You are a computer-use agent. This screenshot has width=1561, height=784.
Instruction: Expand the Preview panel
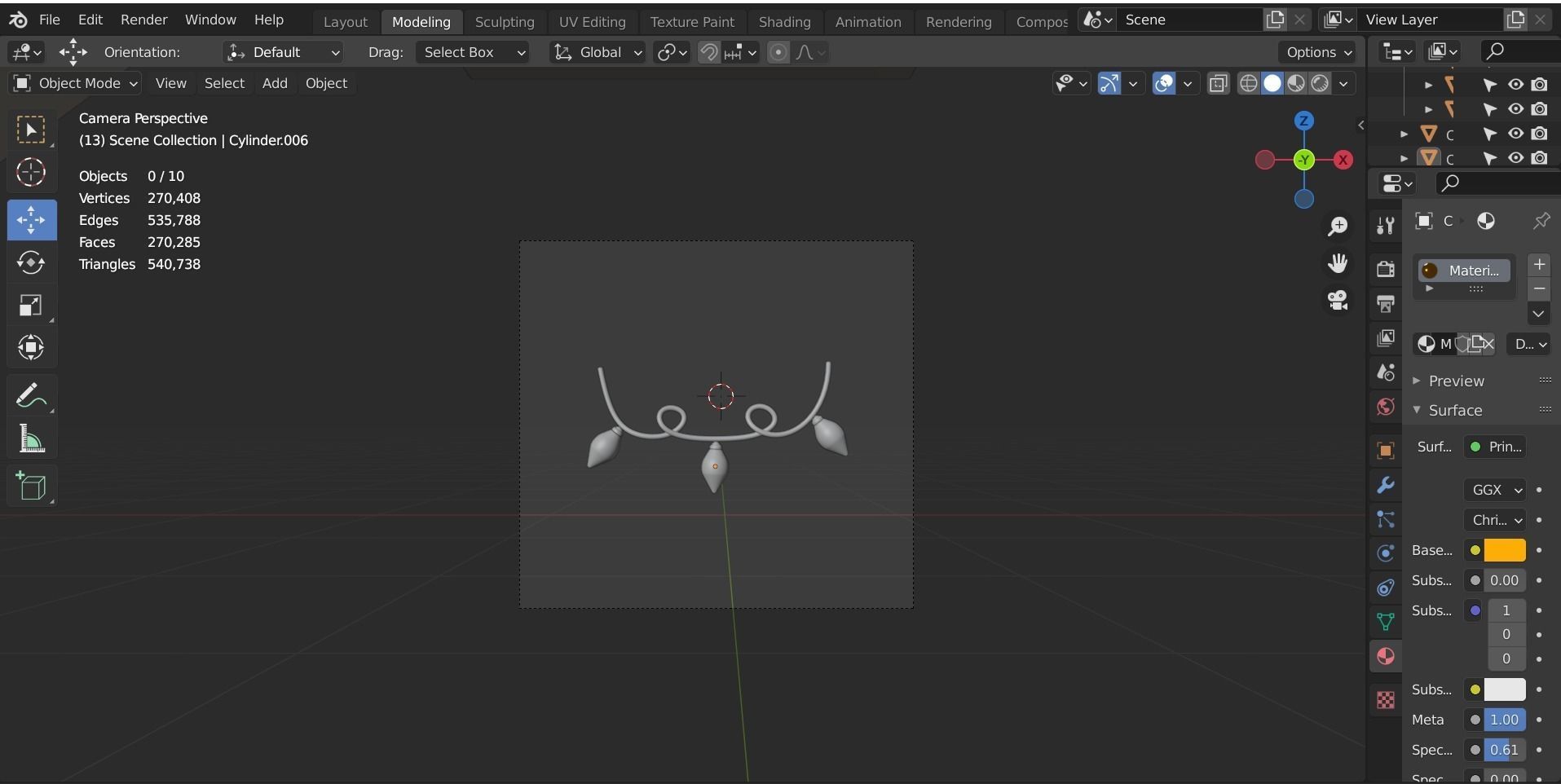pyautogui.click(x=1456, y=381)
